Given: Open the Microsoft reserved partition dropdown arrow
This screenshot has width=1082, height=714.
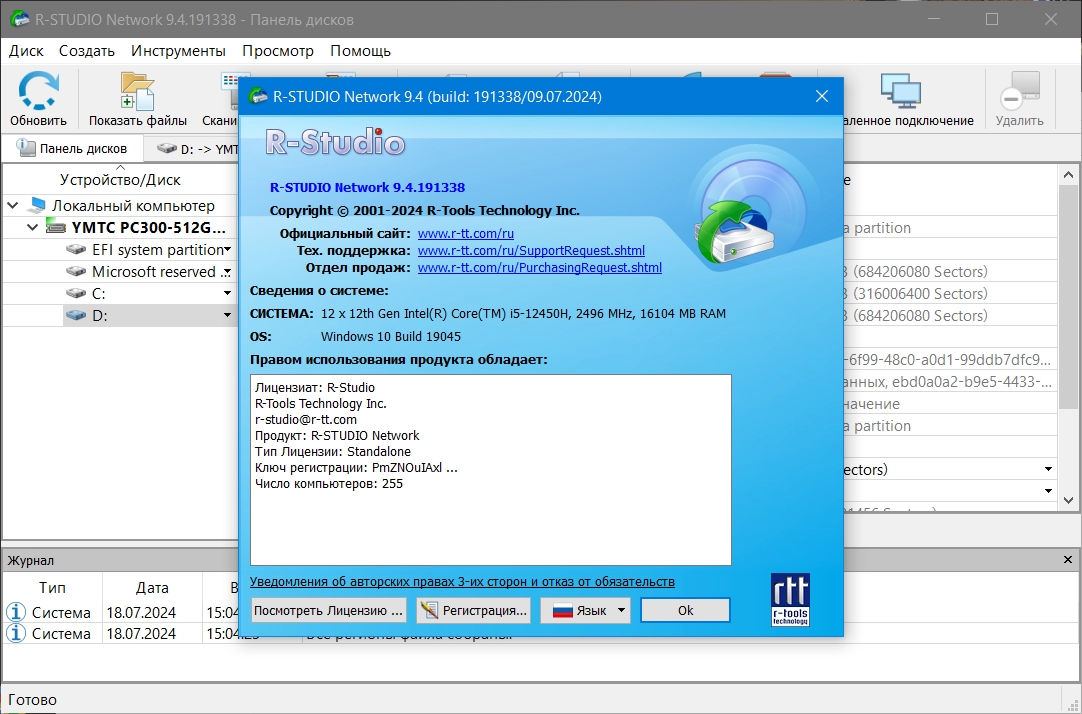Looking at the screenshot, I should 227,272.
